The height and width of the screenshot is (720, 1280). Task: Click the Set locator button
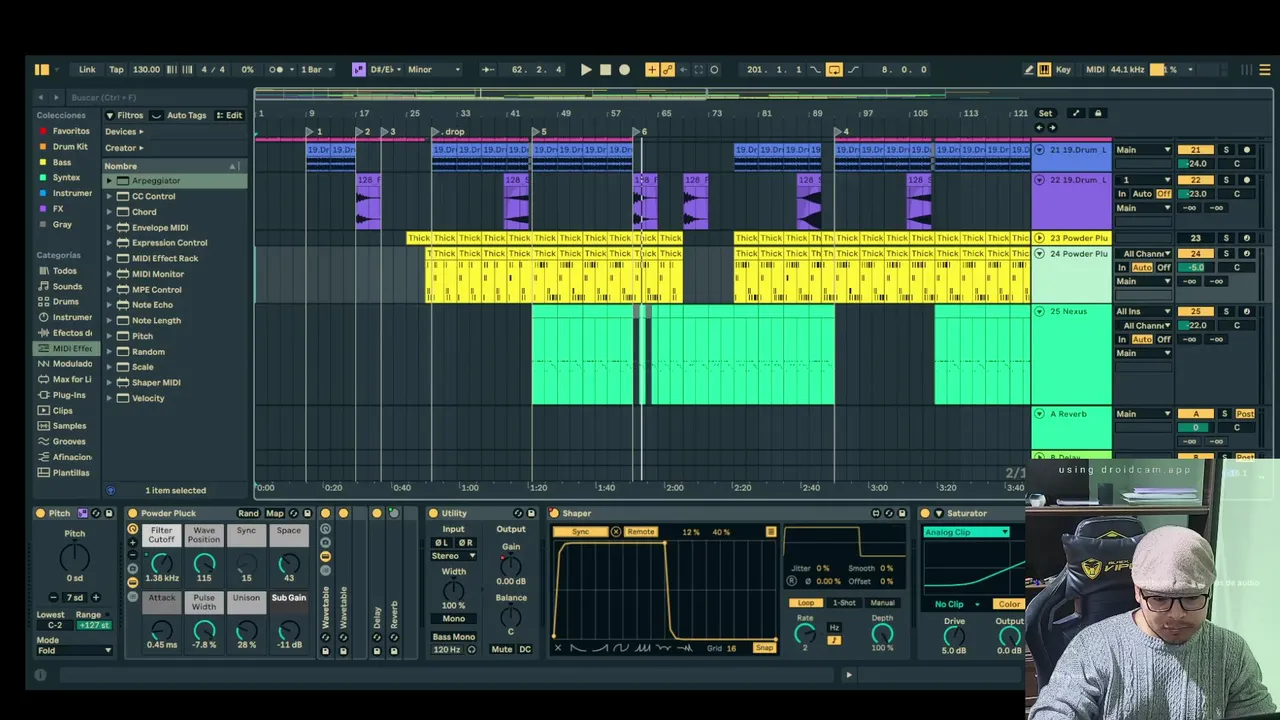pos(1045,113)
